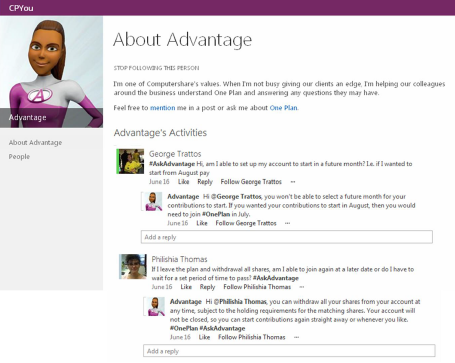Open About Advantage in the sidebar
Viewport: 455px width, 363px height.
tap(35, 143)
